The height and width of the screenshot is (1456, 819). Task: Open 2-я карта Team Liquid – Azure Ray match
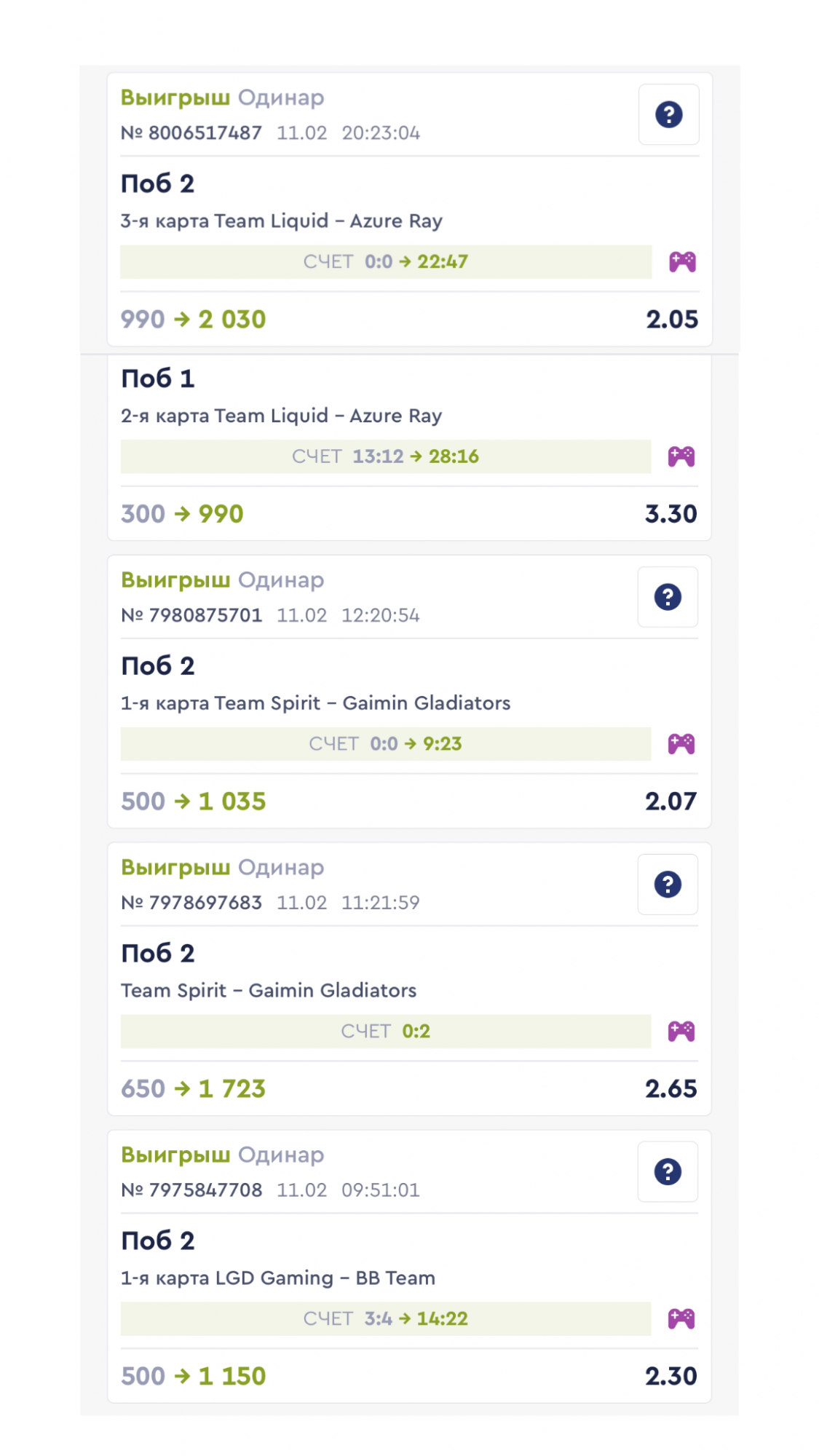click(282, 416)
